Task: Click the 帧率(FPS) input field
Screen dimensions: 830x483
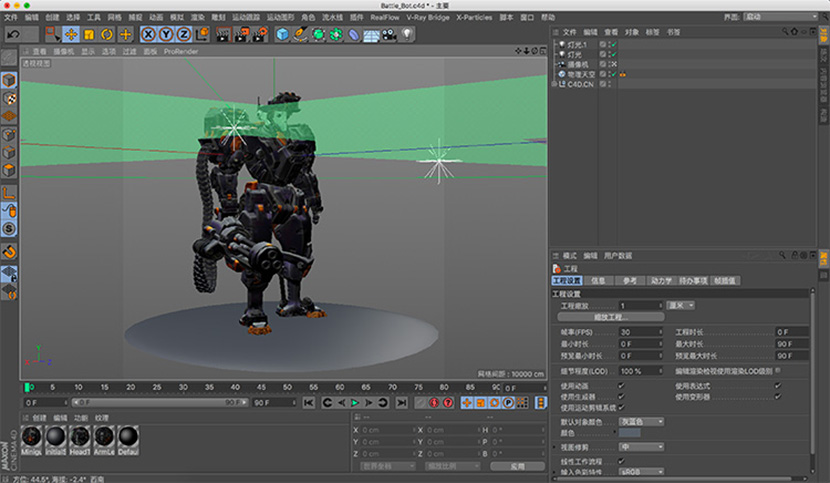Action: (640, 332)
